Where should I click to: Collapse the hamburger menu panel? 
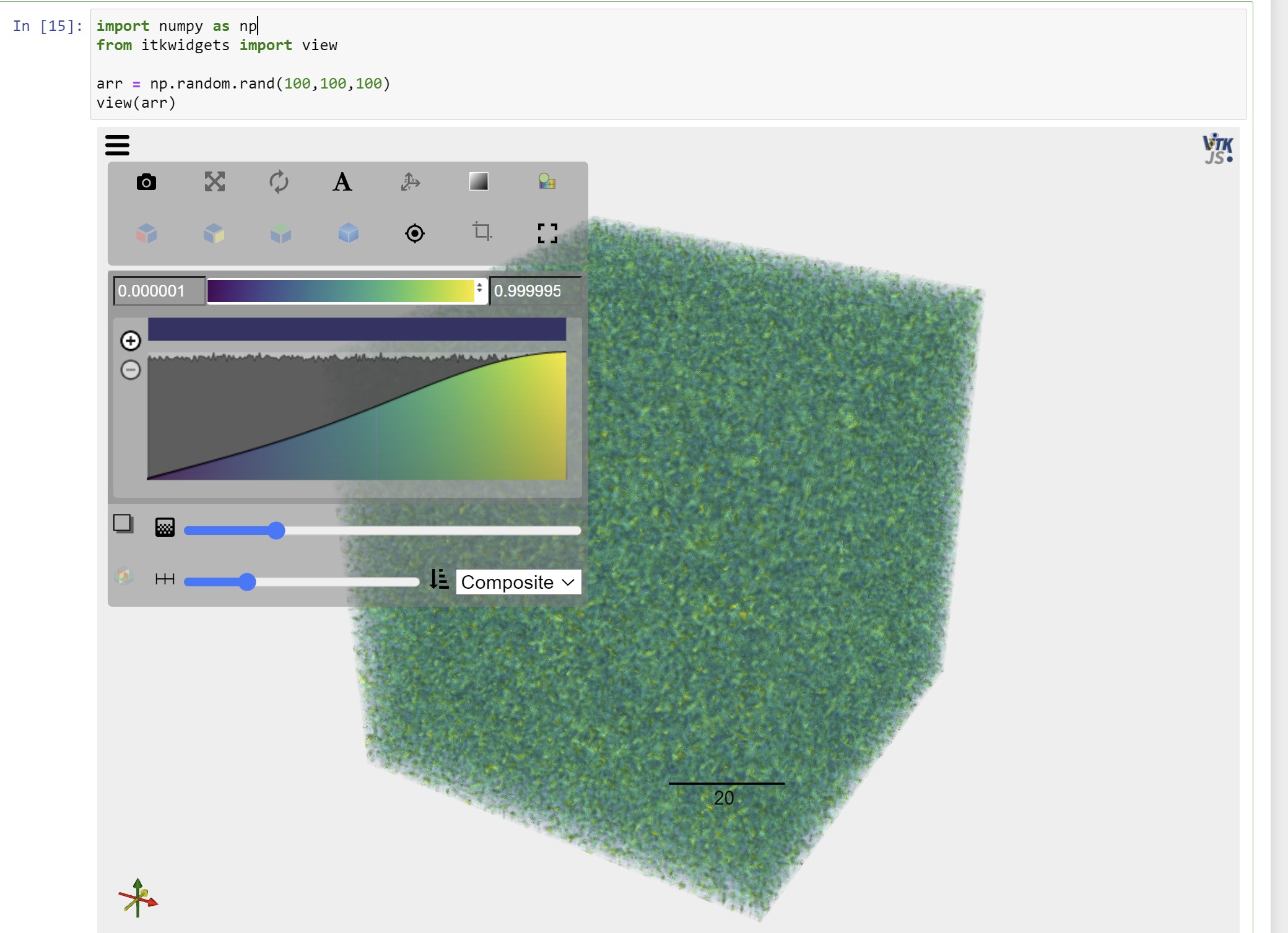(x=117, y=145)
